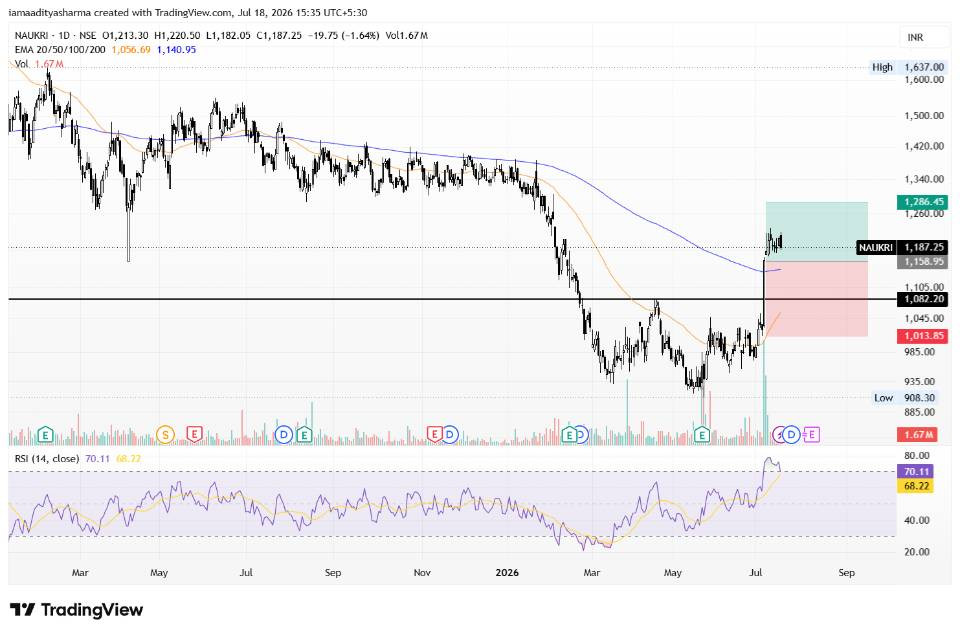Select the red stop-loss zone of long position
The width and height of the screenshot is (960, 635).
[817, 299]
